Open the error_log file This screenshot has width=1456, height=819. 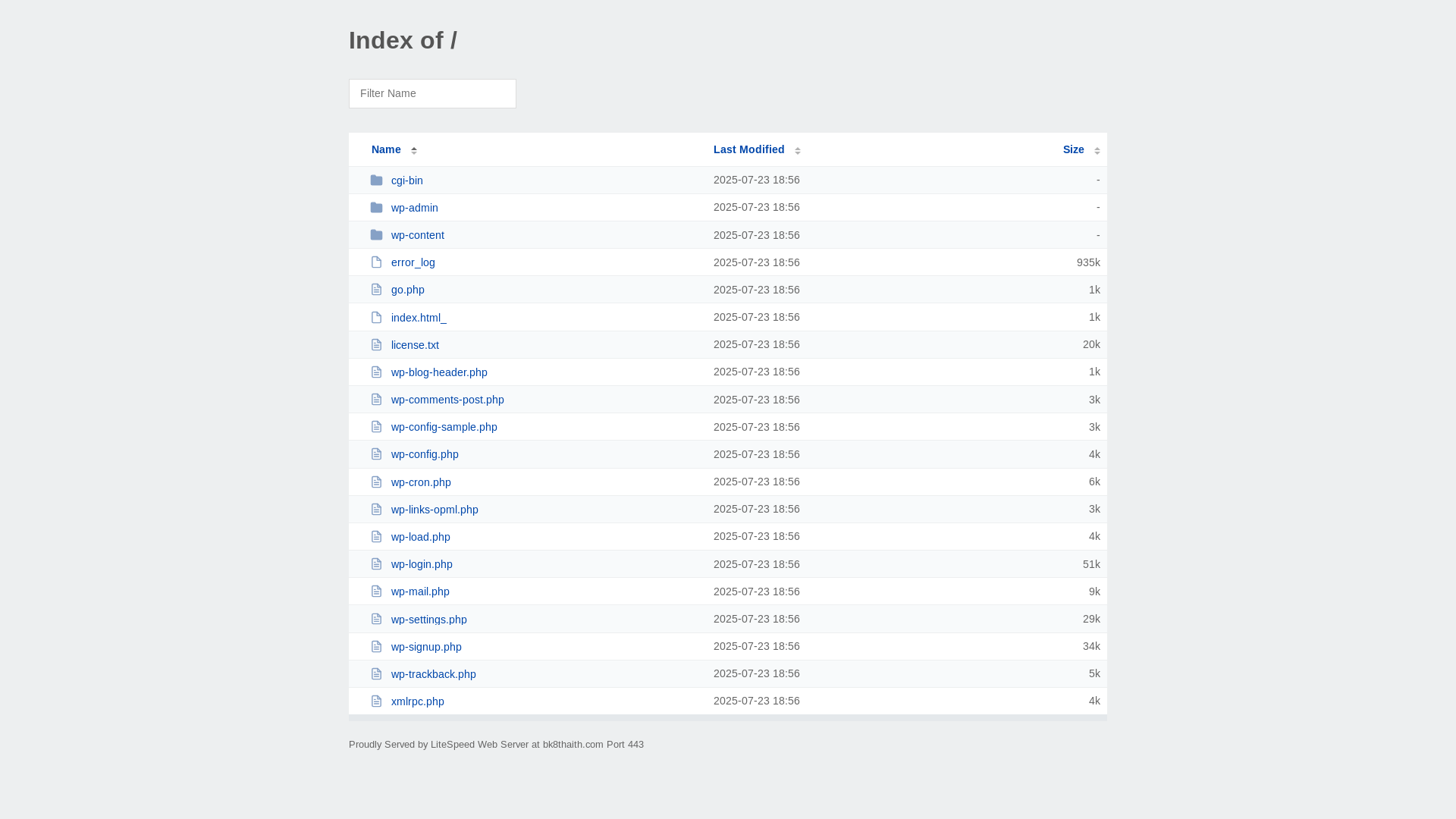pos(413,262)
